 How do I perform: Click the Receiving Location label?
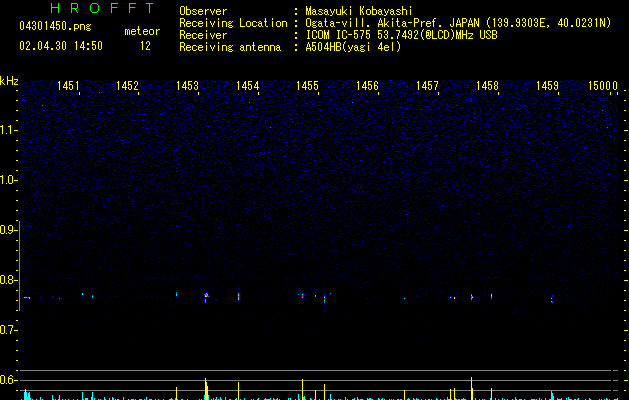tap(233, 23)
